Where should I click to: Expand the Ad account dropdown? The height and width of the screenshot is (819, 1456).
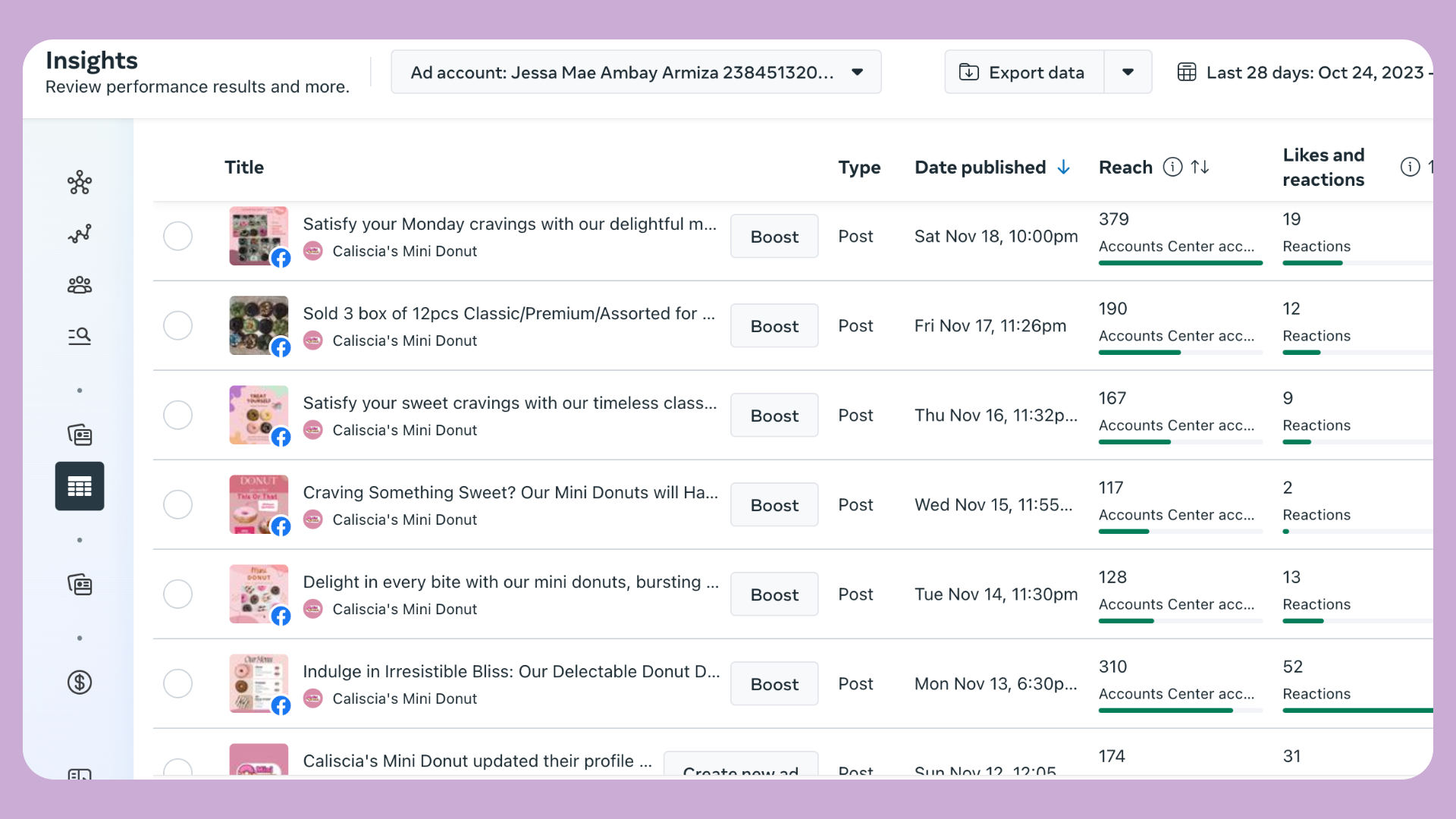[x=635, y=72]
